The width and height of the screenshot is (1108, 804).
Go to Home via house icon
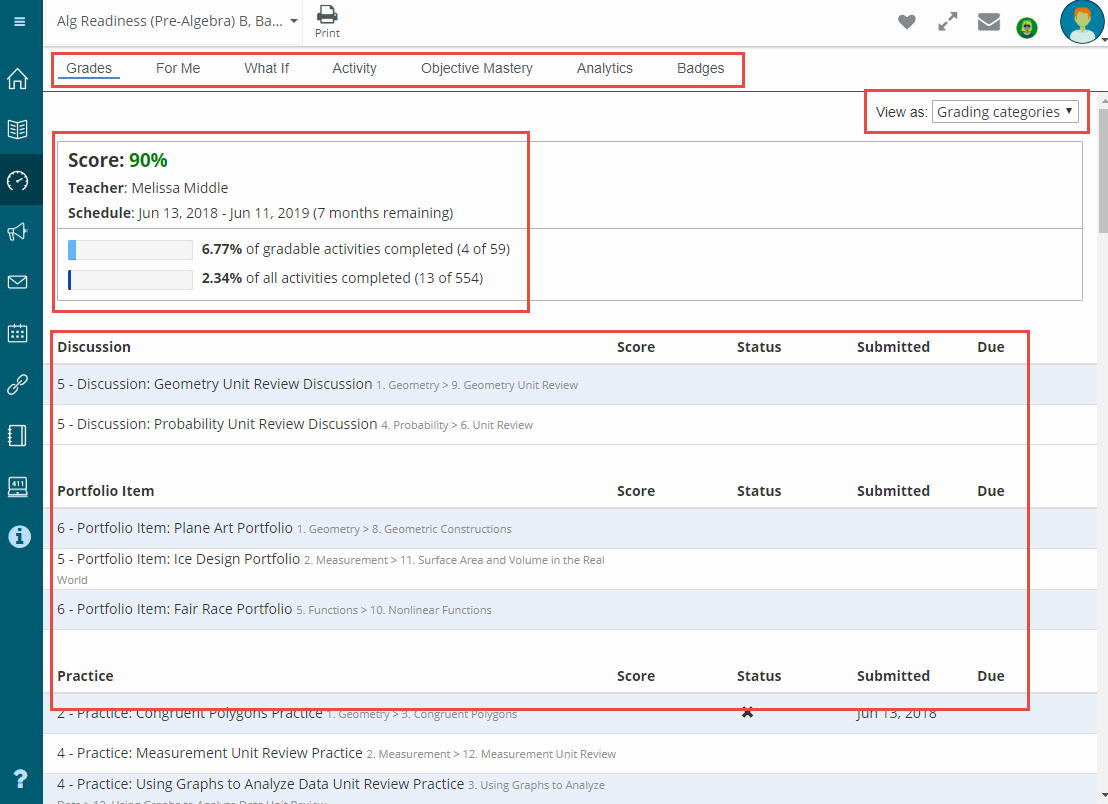pos(18,79)
